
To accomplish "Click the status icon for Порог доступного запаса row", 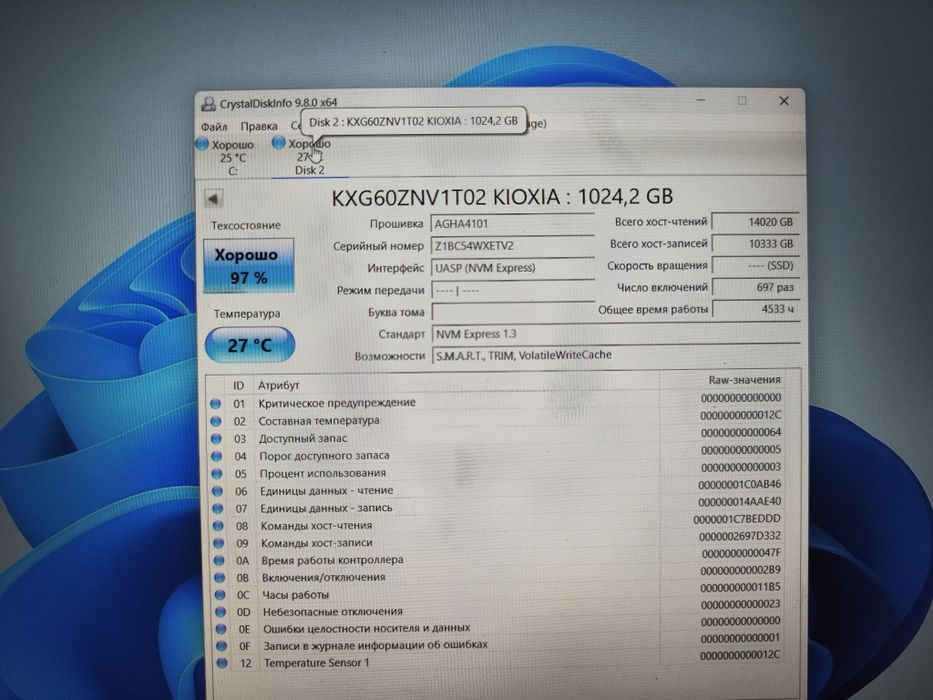I will point(216,457).
